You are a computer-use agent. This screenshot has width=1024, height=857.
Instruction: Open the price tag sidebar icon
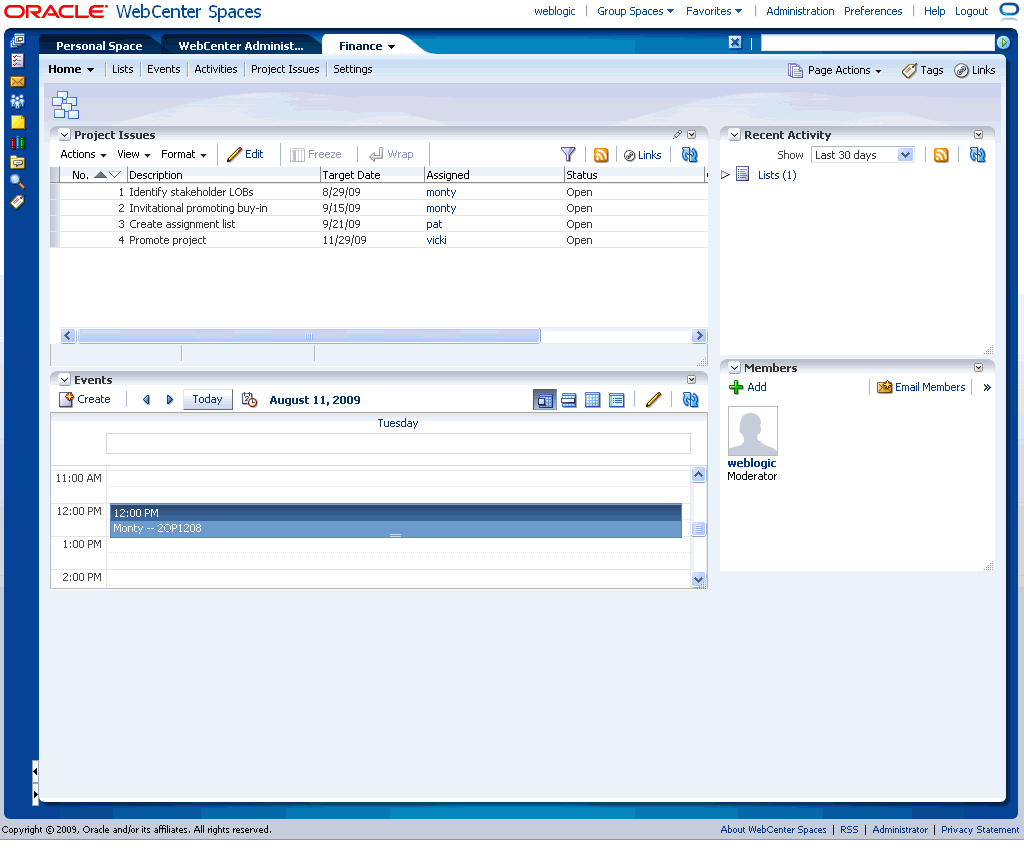(x=18, y=202)
